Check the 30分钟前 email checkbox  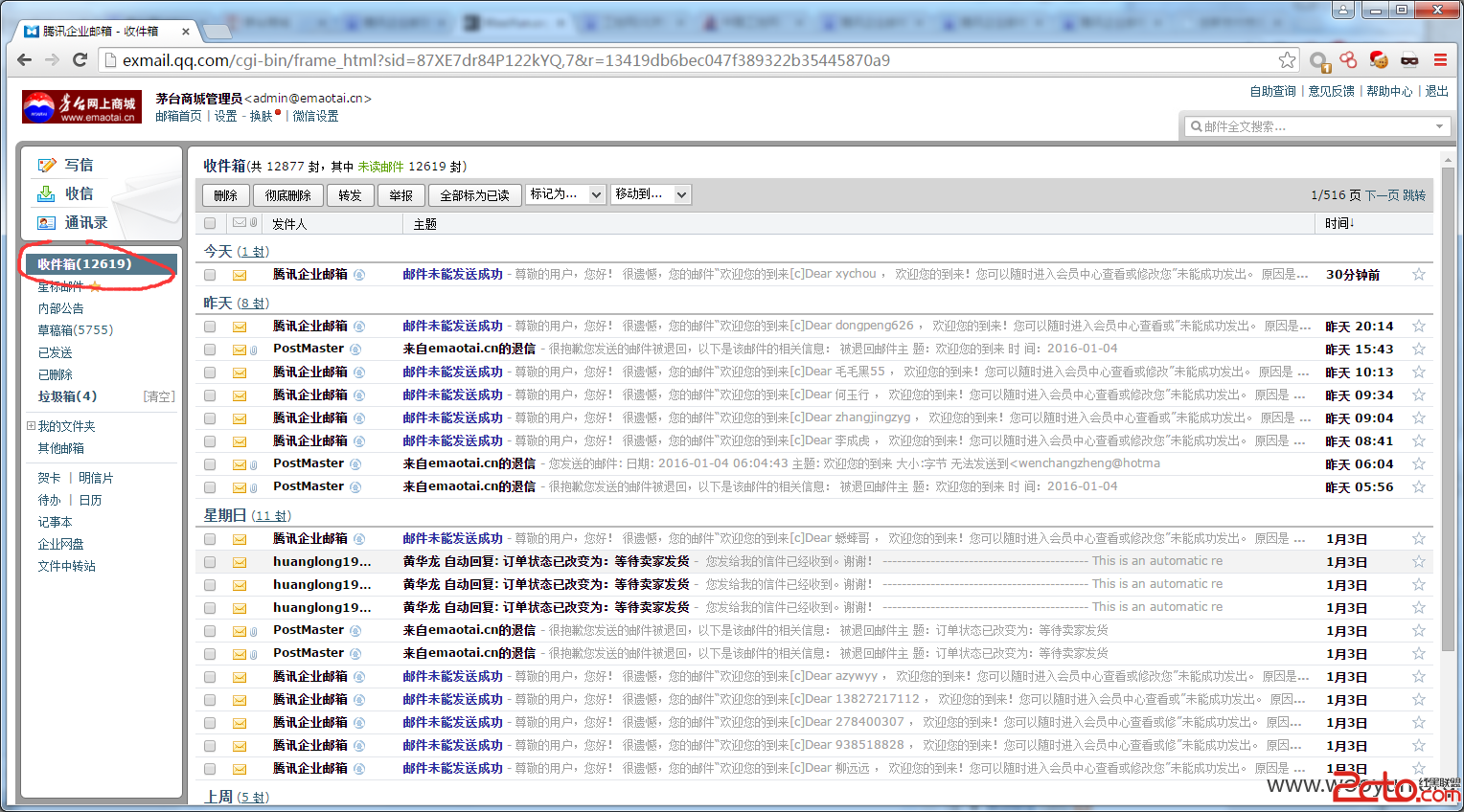coord(210,275)
